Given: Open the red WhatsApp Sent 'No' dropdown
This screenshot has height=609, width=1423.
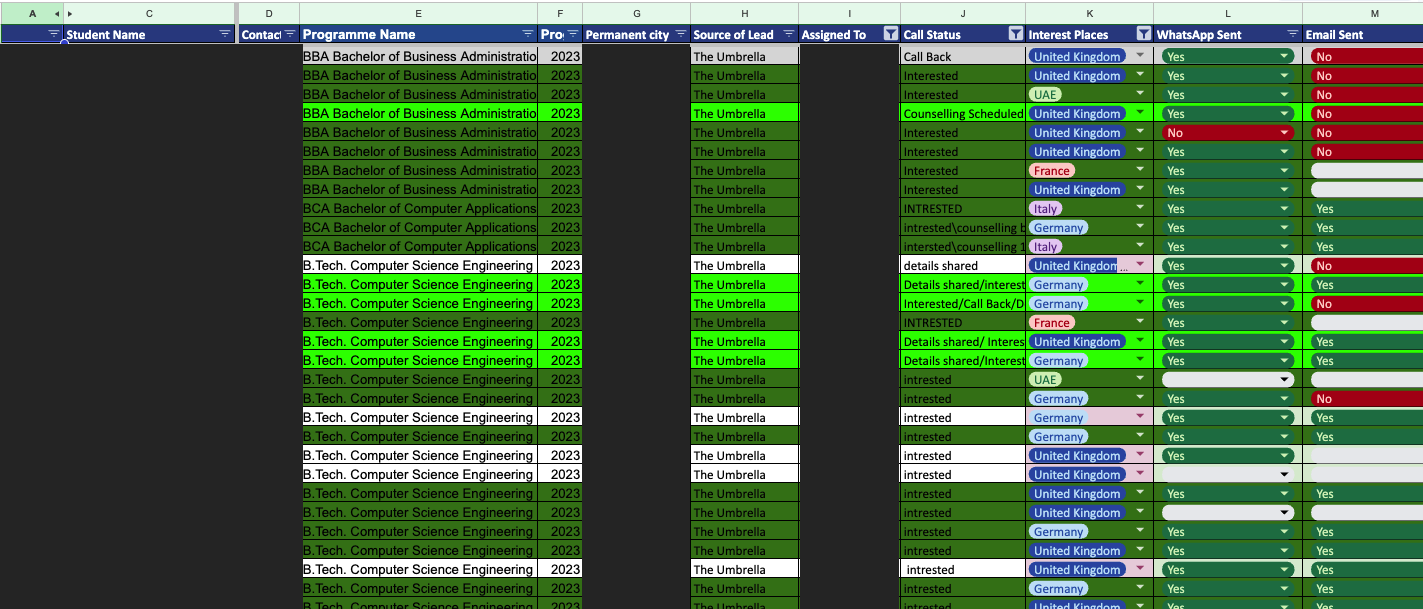Looking at the screenshot, I should point(1285,132).
